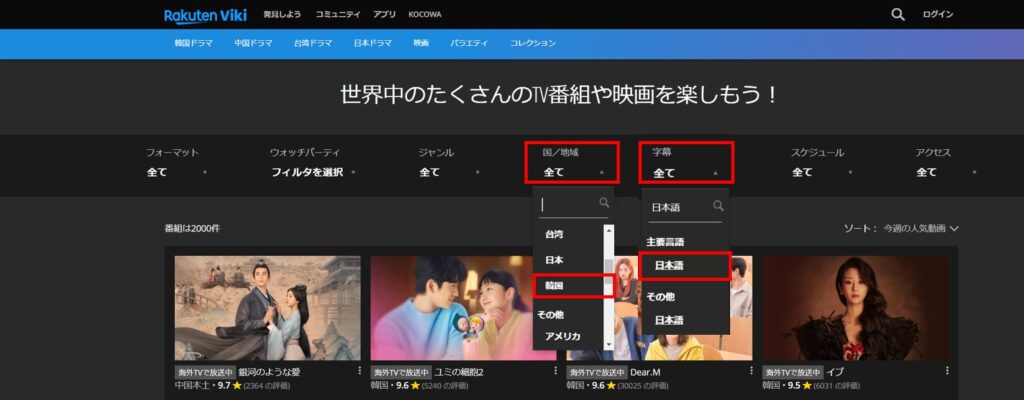This screenshot has width=1024, height=400.
Task: Open the ジャンル filter dropdown
Action: click(x=449, y=173)
